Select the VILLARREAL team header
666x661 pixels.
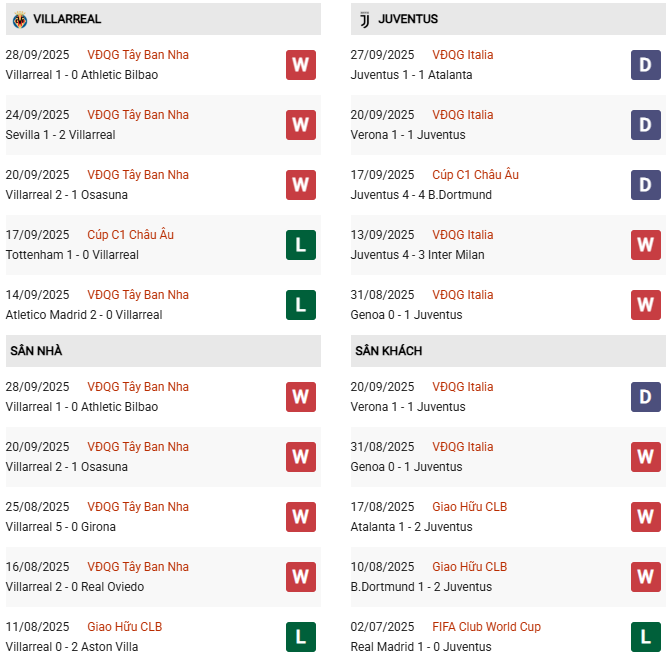click(x=67, y=19)
